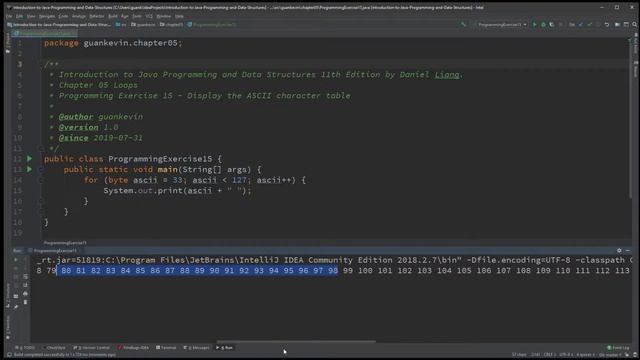The height and width of the screenshot is (360, 640).
Task: Click clear-all trash icon in Run panel
Action: 25,302
